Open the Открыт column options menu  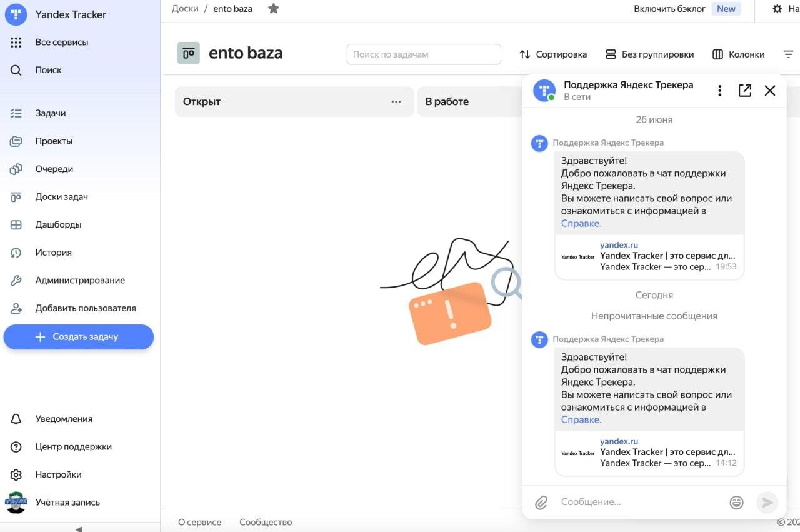[397, 102]
